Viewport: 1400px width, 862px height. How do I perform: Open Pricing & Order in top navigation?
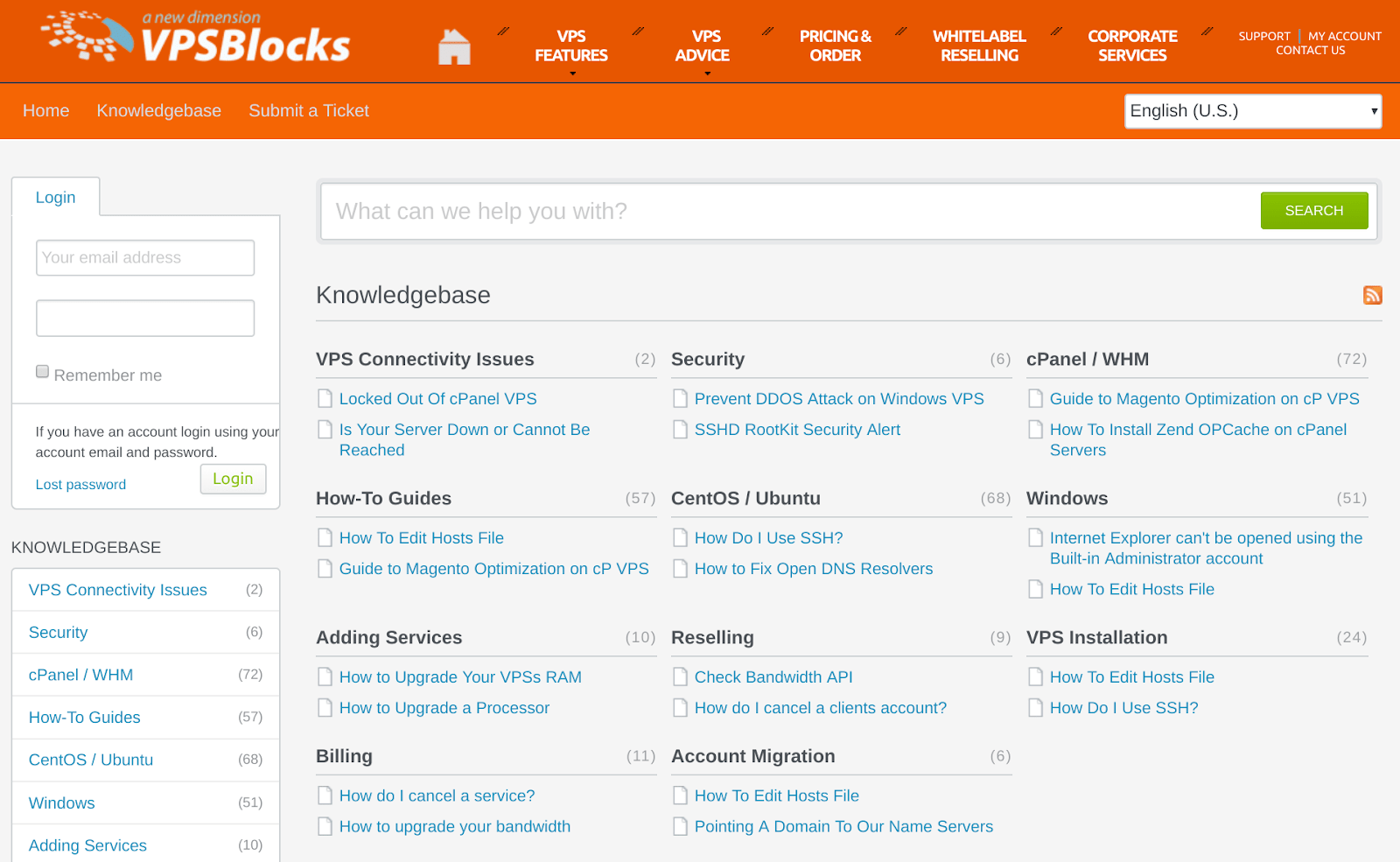[836, 46]
